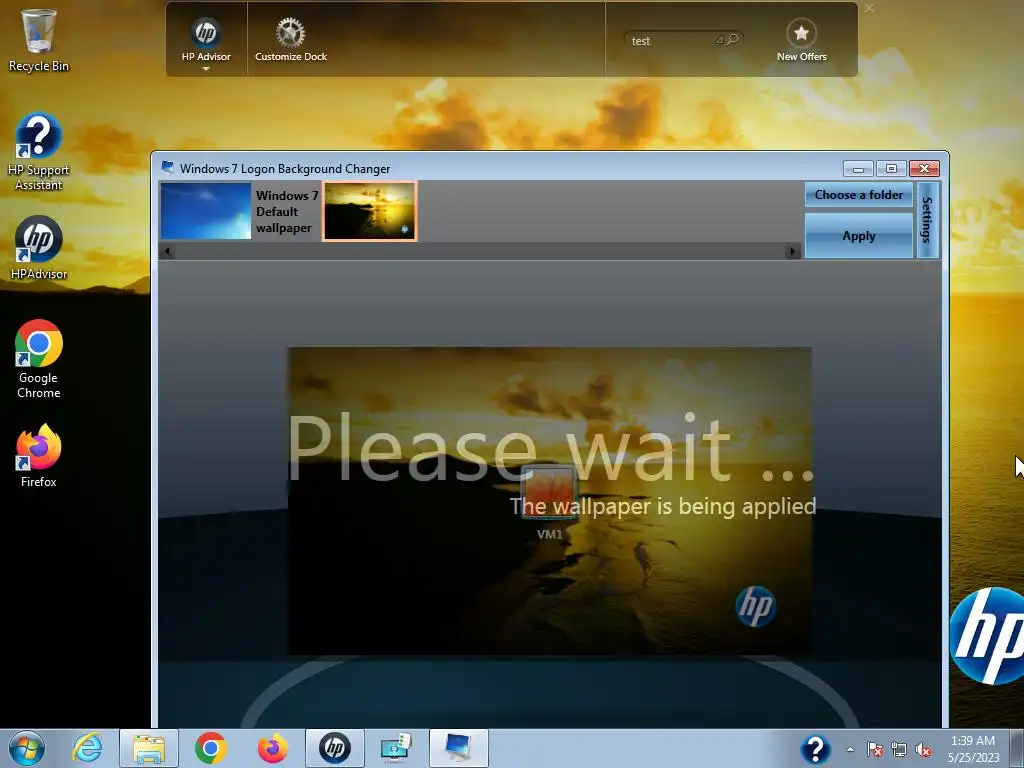Open the Action Center flag tray icon
Viewport: 1024px width, 768px height.
point(874,749)
